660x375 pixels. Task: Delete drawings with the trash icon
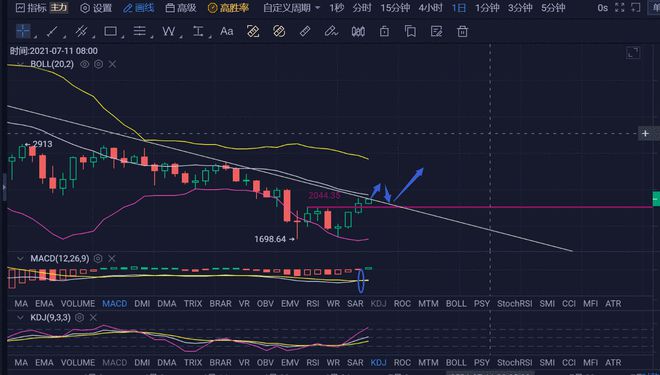click(463, 31)
